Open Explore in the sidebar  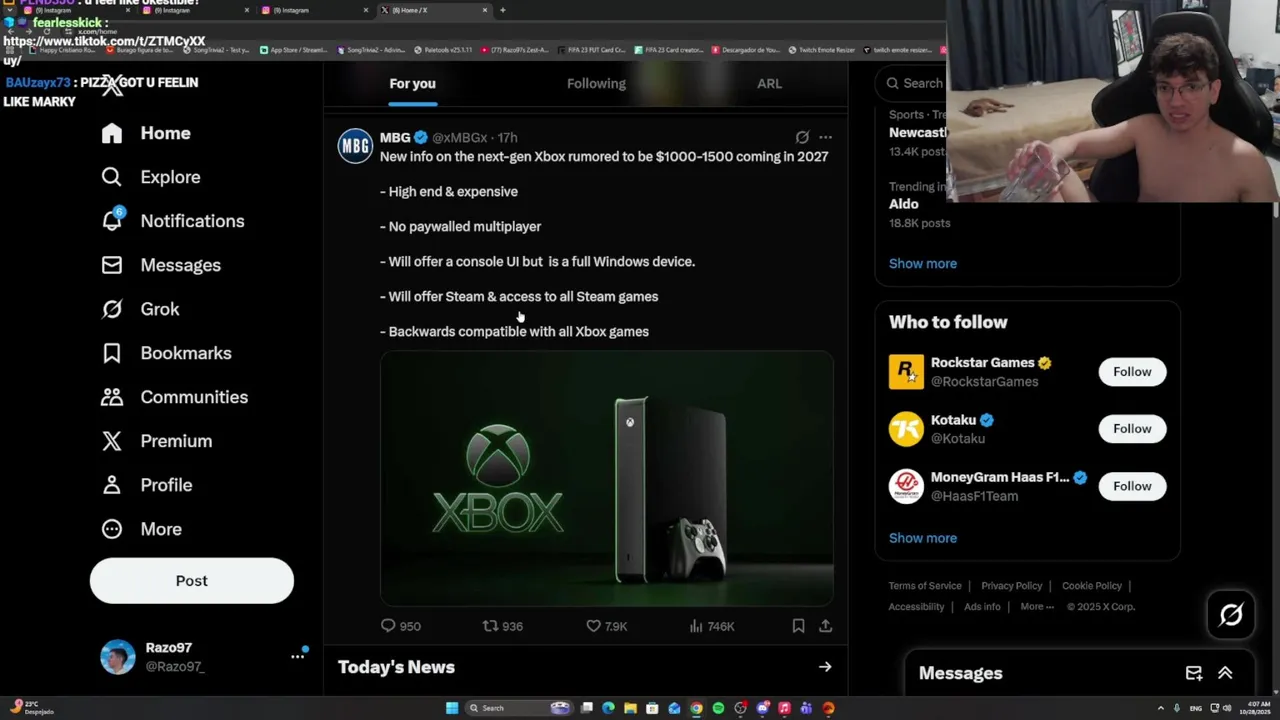pyautogui.click(x=151, y=177)
